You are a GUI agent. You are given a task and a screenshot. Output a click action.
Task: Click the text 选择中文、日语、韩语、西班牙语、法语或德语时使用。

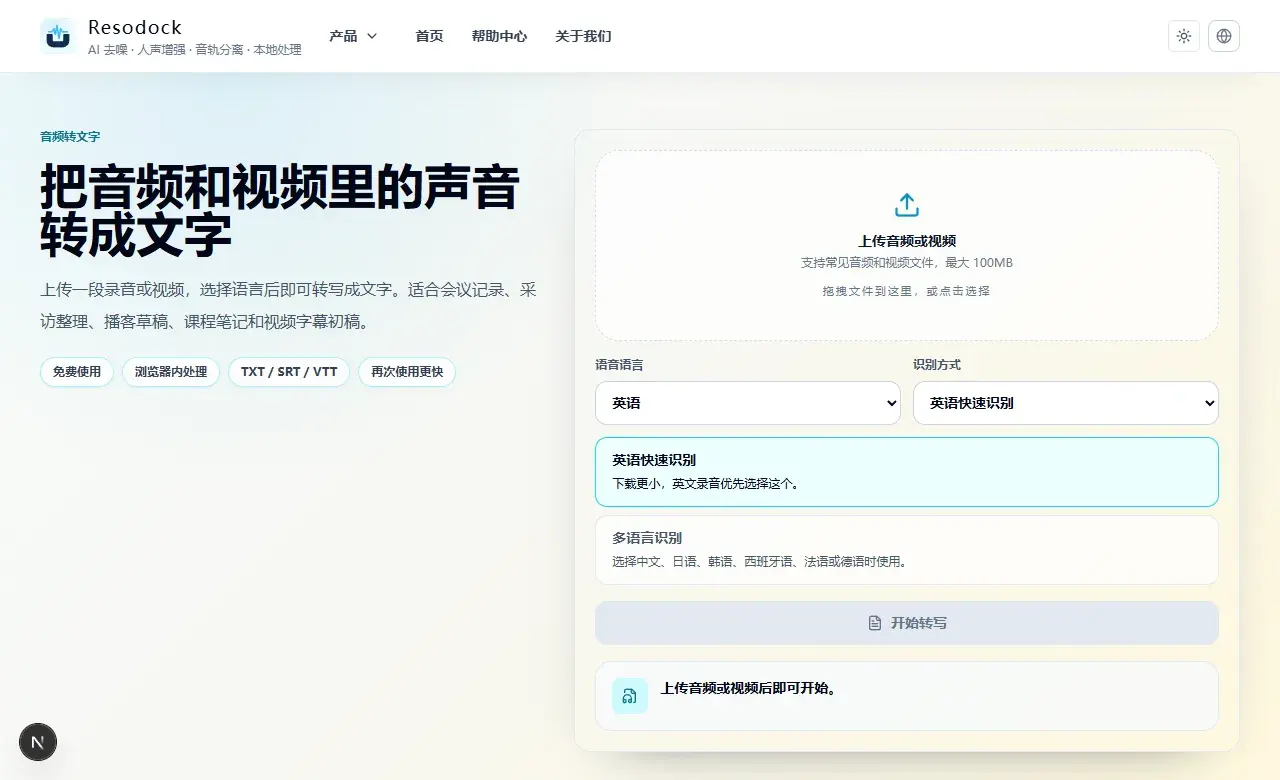pyautogui.click(x=761, y=562)
